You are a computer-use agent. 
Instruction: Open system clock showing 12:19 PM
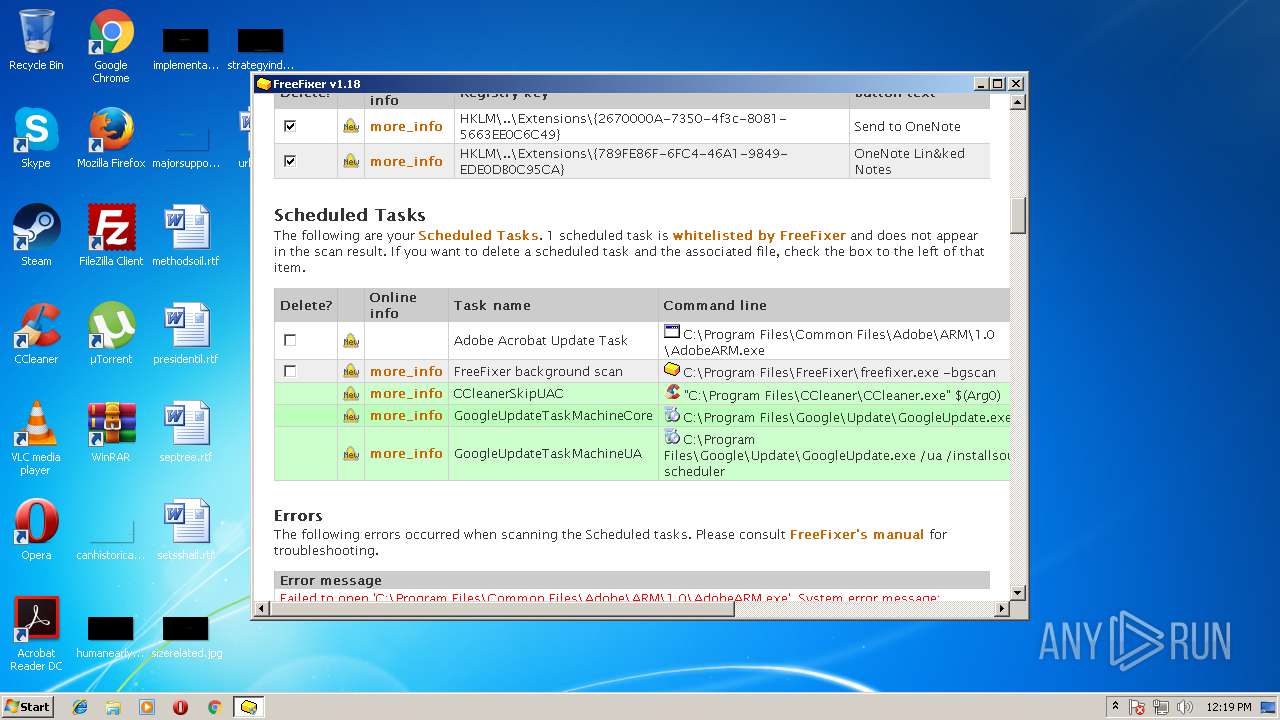(x=1229, y=707)
